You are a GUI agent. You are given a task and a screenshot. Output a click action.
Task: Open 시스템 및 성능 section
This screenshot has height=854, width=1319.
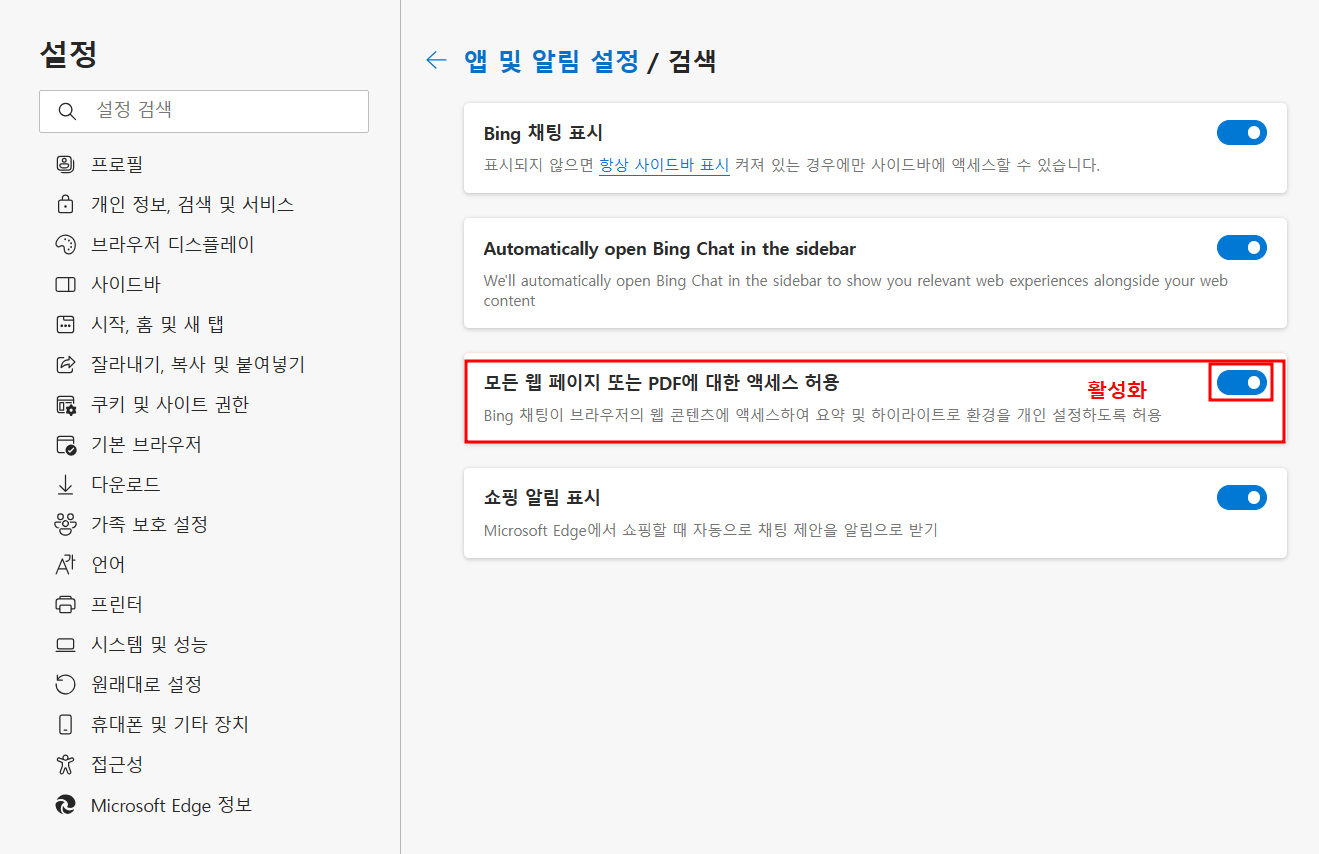pyautogui.click(x=149, y=644)
